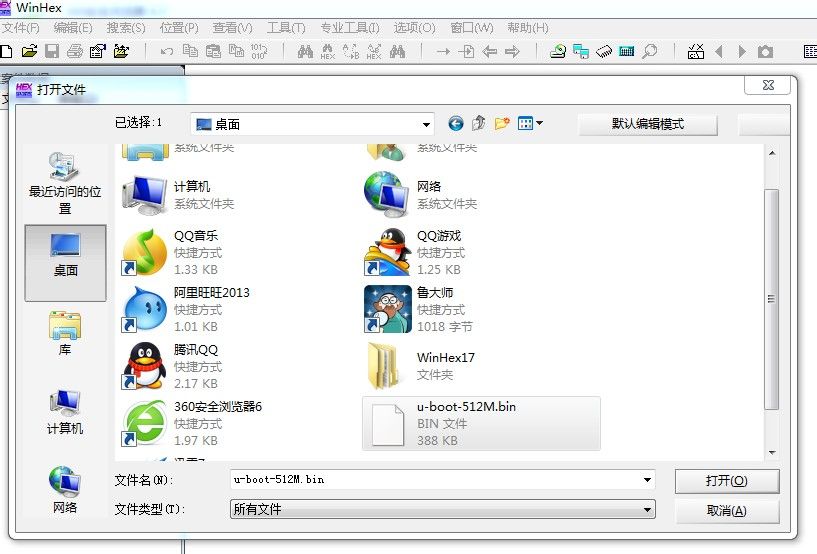Click the Print toolbar icon
817x554 pixels.
click(75, 51)
